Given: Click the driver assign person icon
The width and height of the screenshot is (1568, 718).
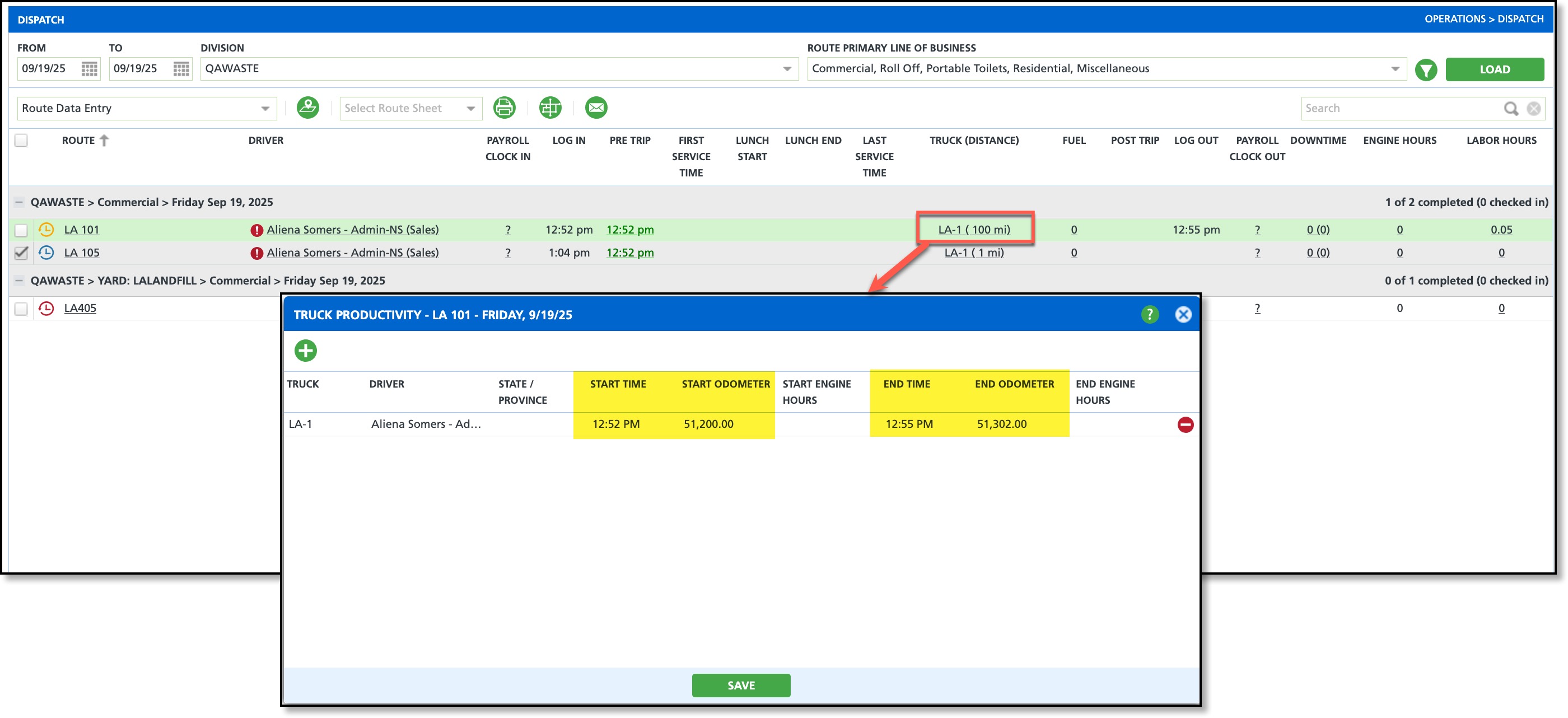Looking at the screenshot, I should pos(307,108).
